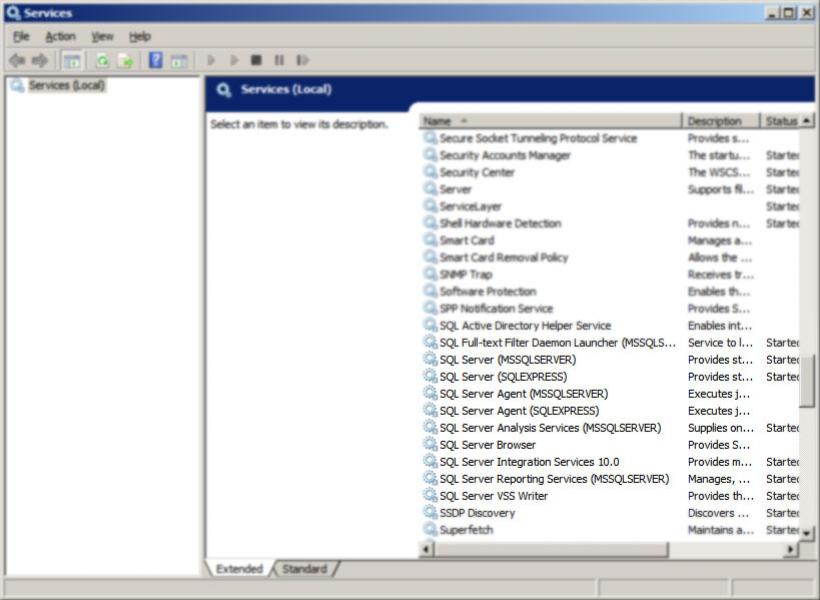
Task: Click the Start Service play icon
Action: [211, 60]
